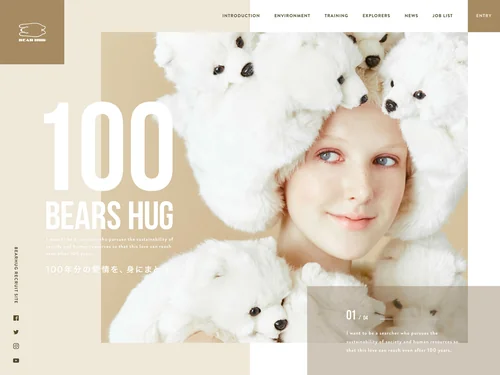Click the hero image of woman with bears
500x375 pixels.
tap(284, 187)
